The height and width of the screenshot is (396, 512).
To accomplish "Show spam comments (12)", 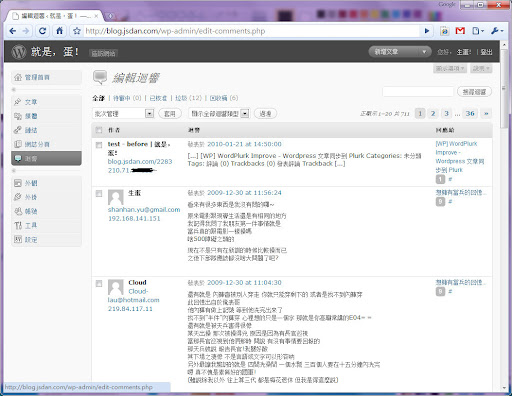I will point(188,98).
